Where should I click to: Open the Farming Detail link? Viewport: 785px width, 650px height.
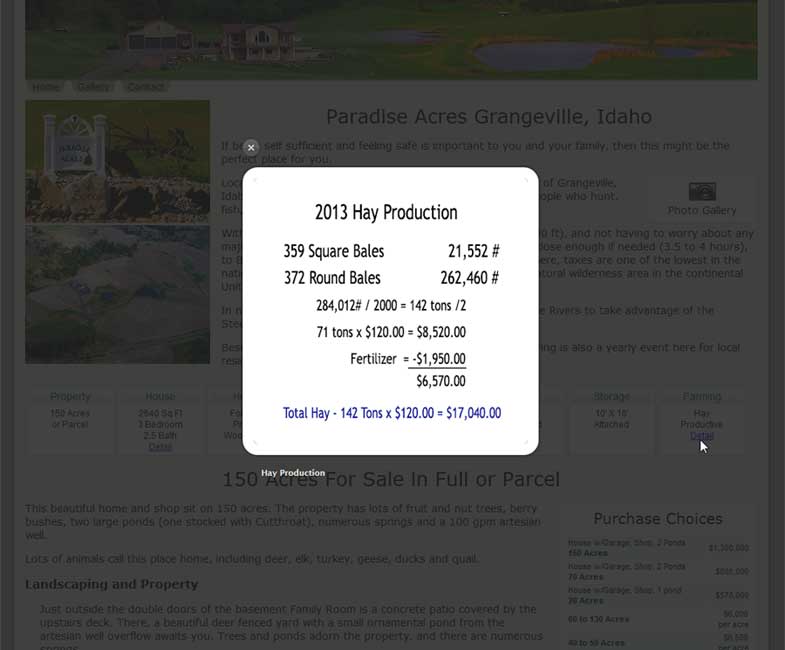click(702, 436)
